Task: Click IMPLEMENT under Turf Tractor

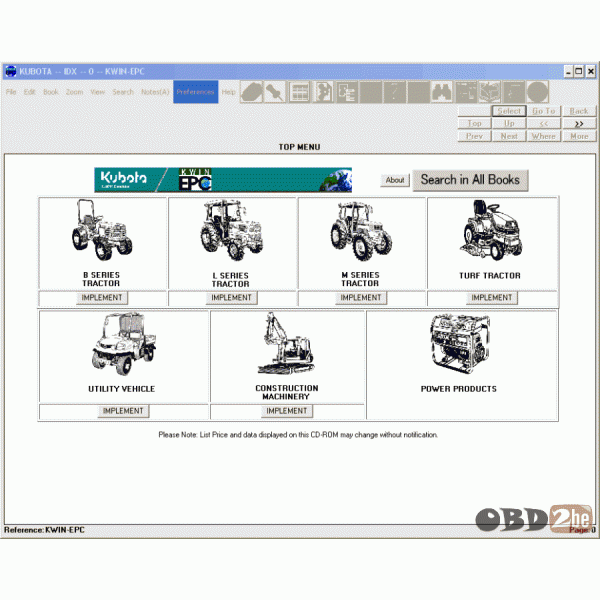Action: click(492, 298)
